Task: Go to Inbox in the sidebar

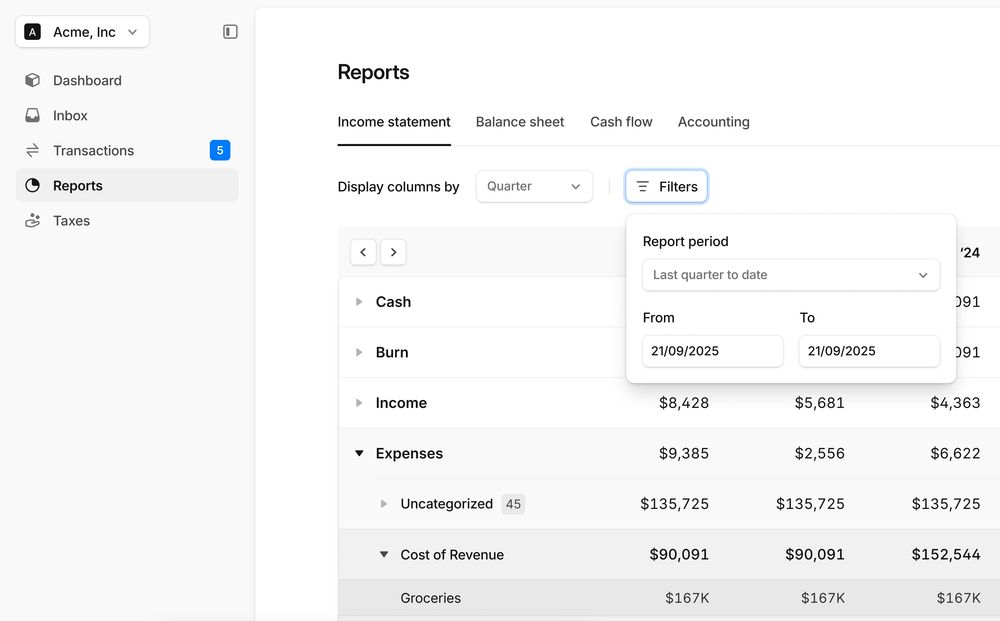Action: (x=127, y=115)
